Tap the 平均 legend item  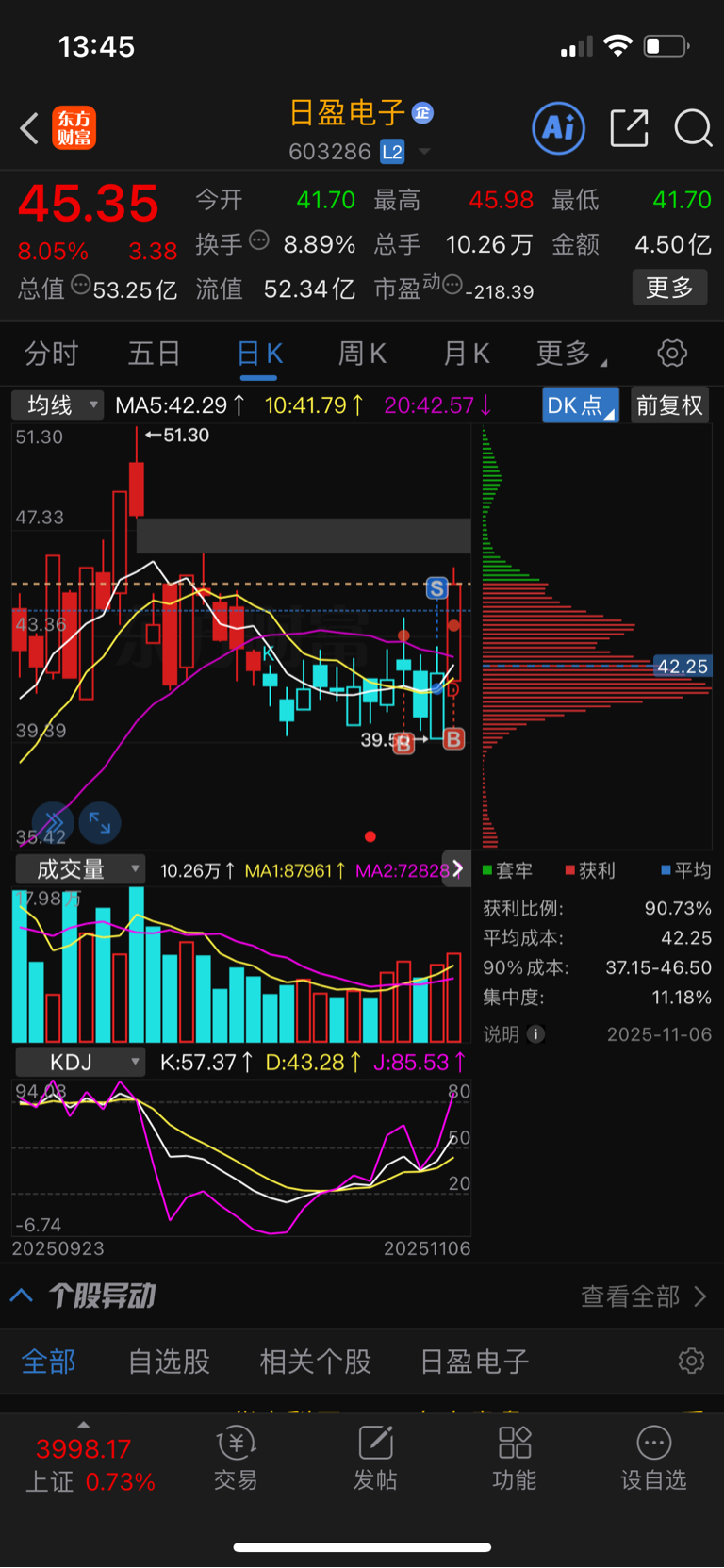[686, 870]
